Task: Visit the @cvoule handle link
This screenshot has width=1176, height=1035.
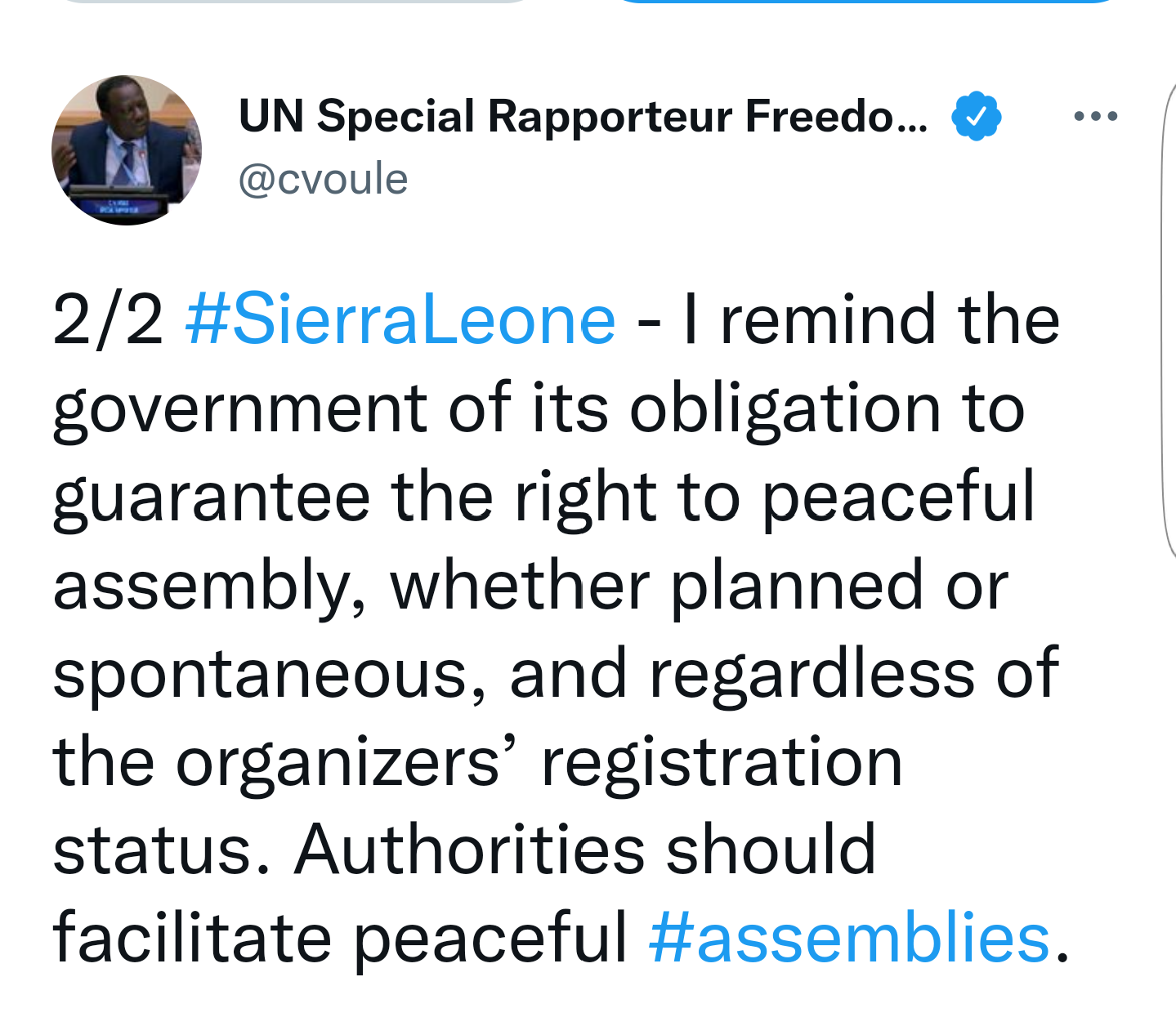Action: tap(323, 179)
